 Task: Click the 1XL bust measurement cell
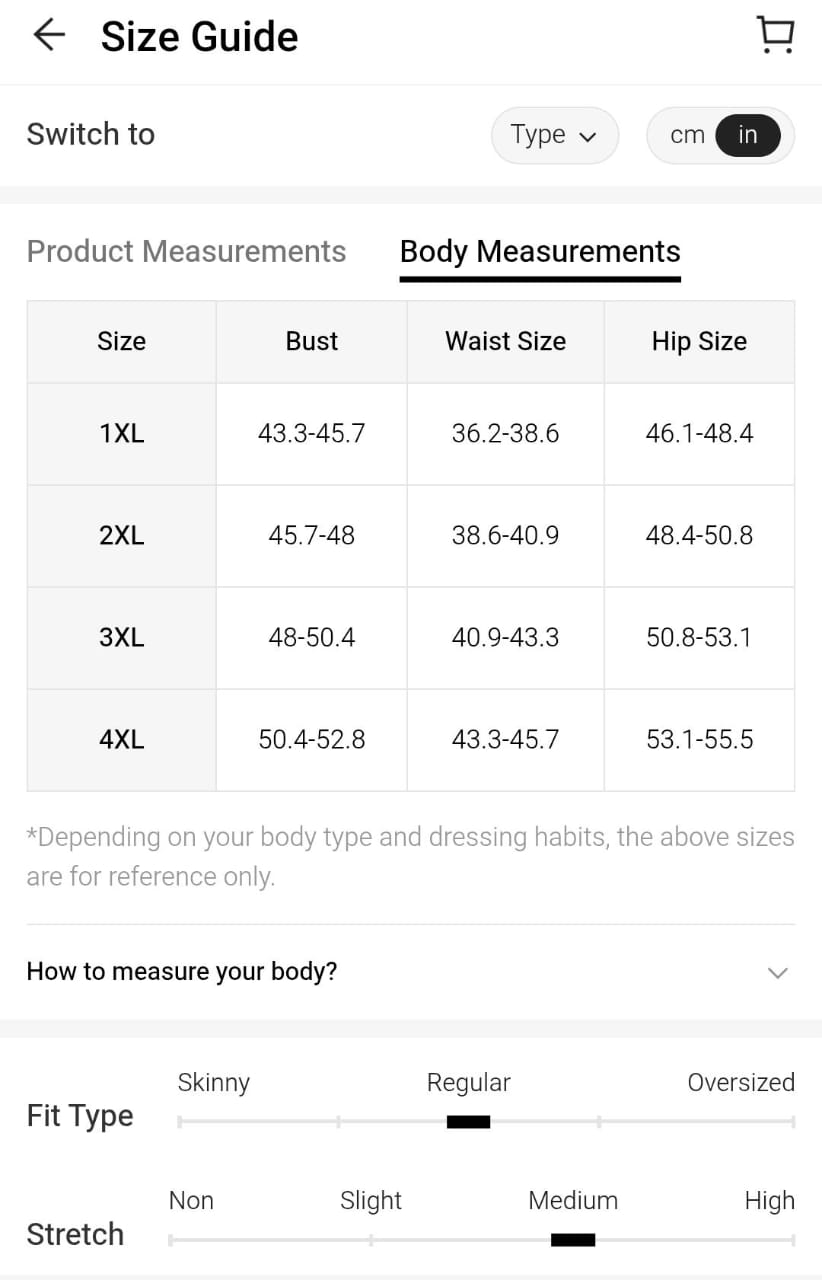pos(312,434)
